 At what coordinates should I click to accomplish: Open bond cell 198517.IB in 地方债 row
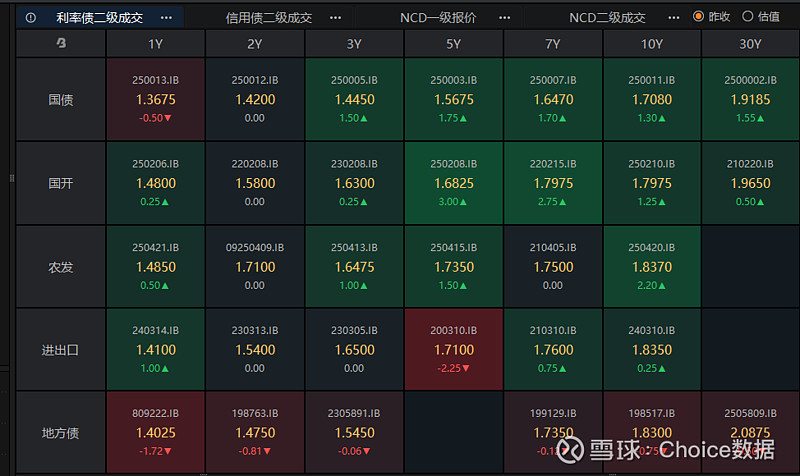pos(652,433)
